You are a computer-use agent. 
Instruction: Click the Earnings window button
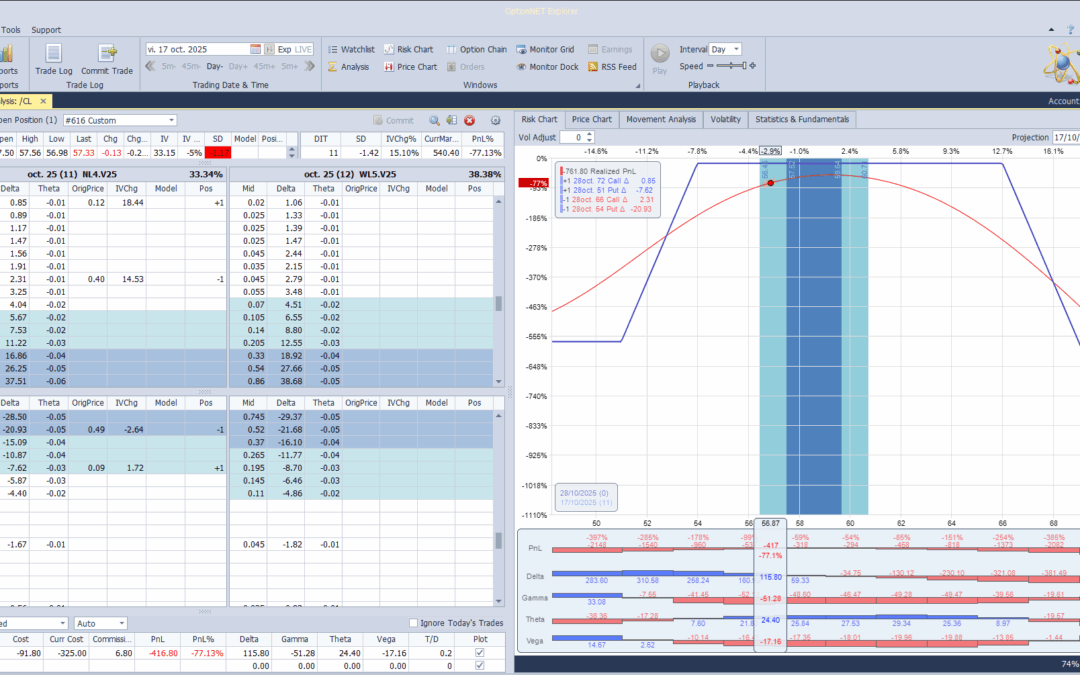(610, 50)
